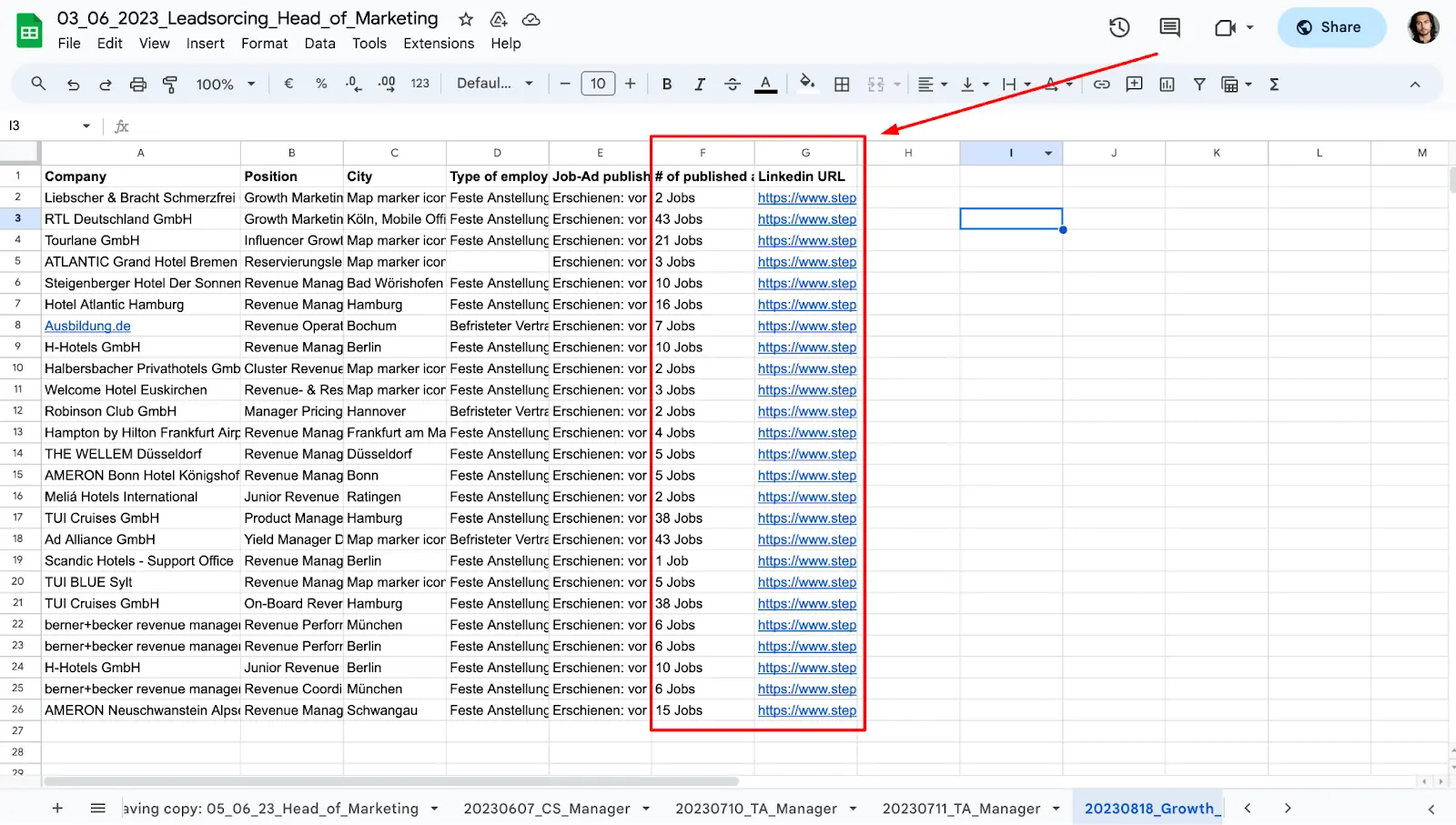1456x825 pixels.
Task: Undo the last action
Action: (x=73, y=84)
